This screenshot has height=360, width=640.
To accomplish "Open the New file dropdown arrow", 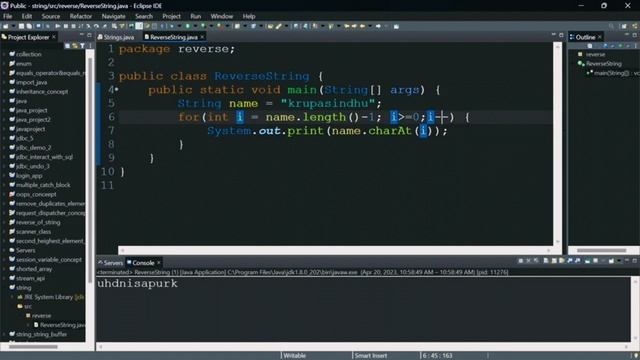I will click(x=13, y=26).
